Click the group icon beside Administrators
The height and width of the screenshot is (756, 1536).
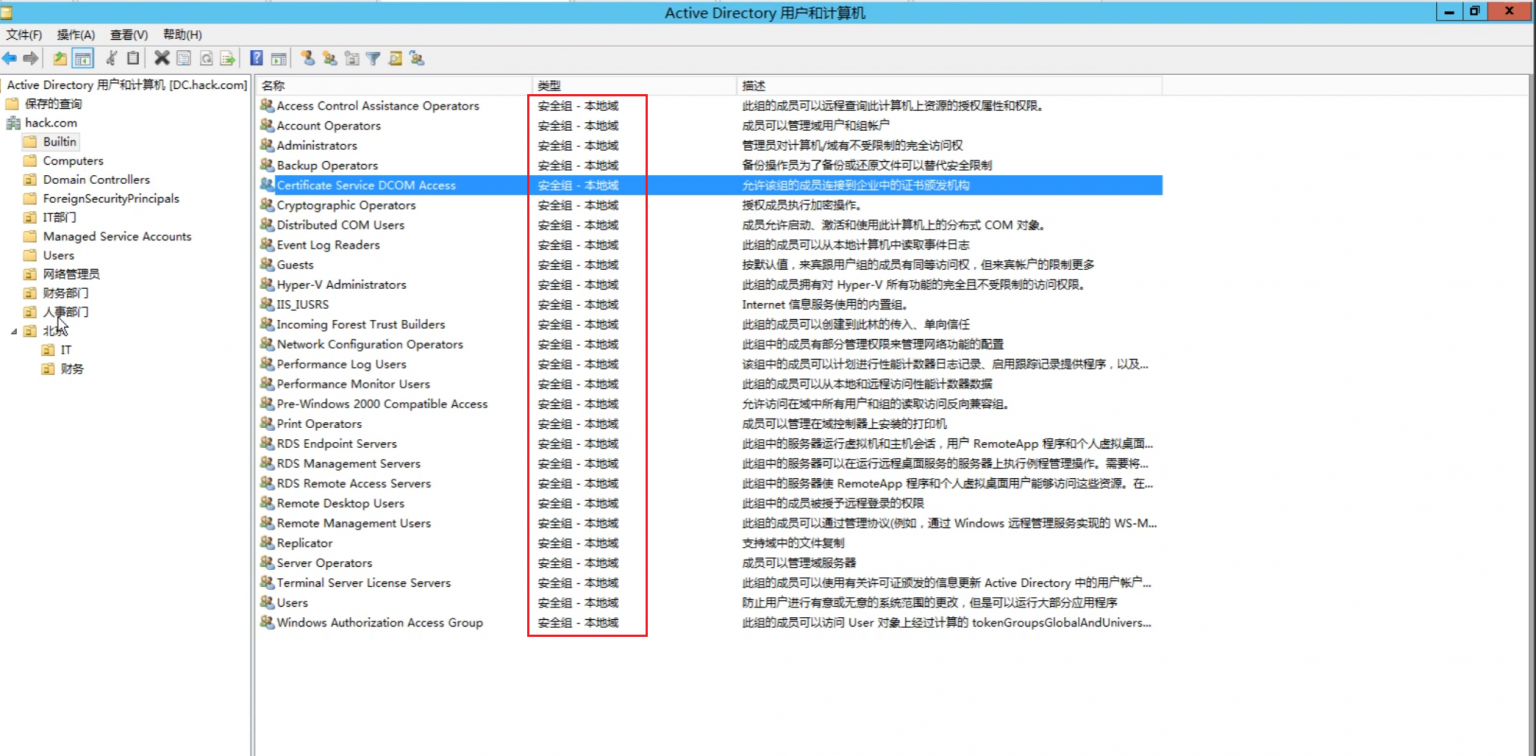pyautogui.click(x=267, y=145)
